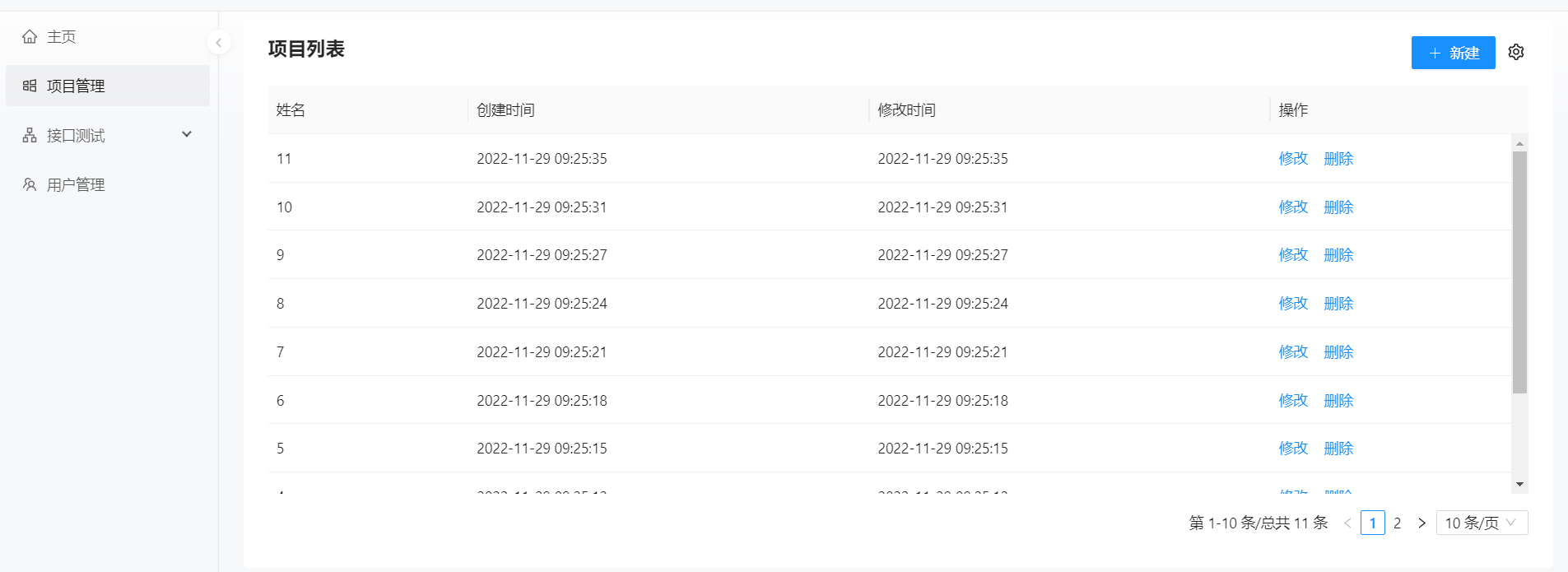Click 删除 for project 6
Image resolution: width=1568 pixels, height=572 pixels.
[x=1338, y=401]
